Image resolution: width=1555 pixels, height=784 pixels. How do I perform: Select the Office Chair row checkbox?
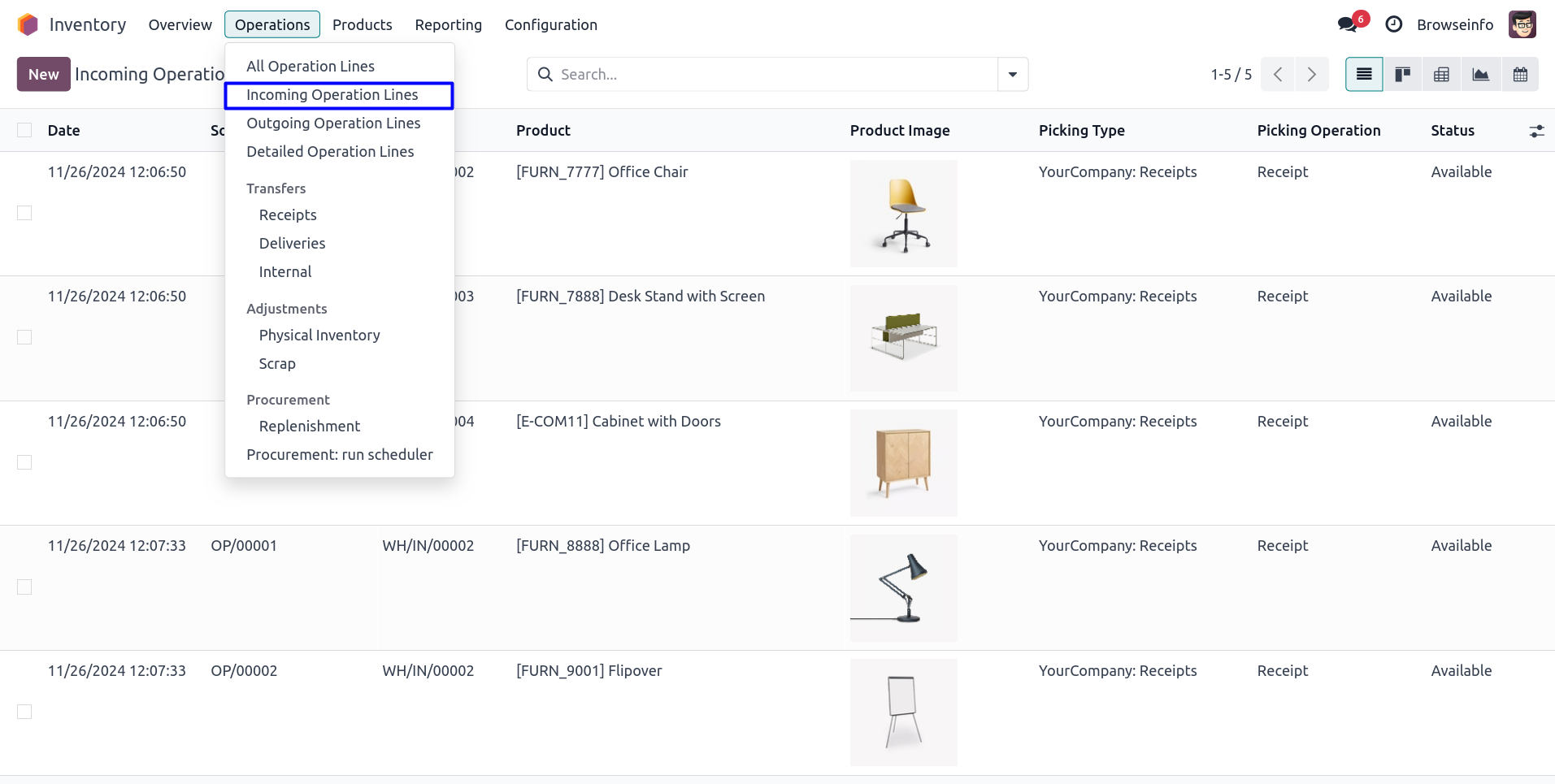click(x=24, y=213)
